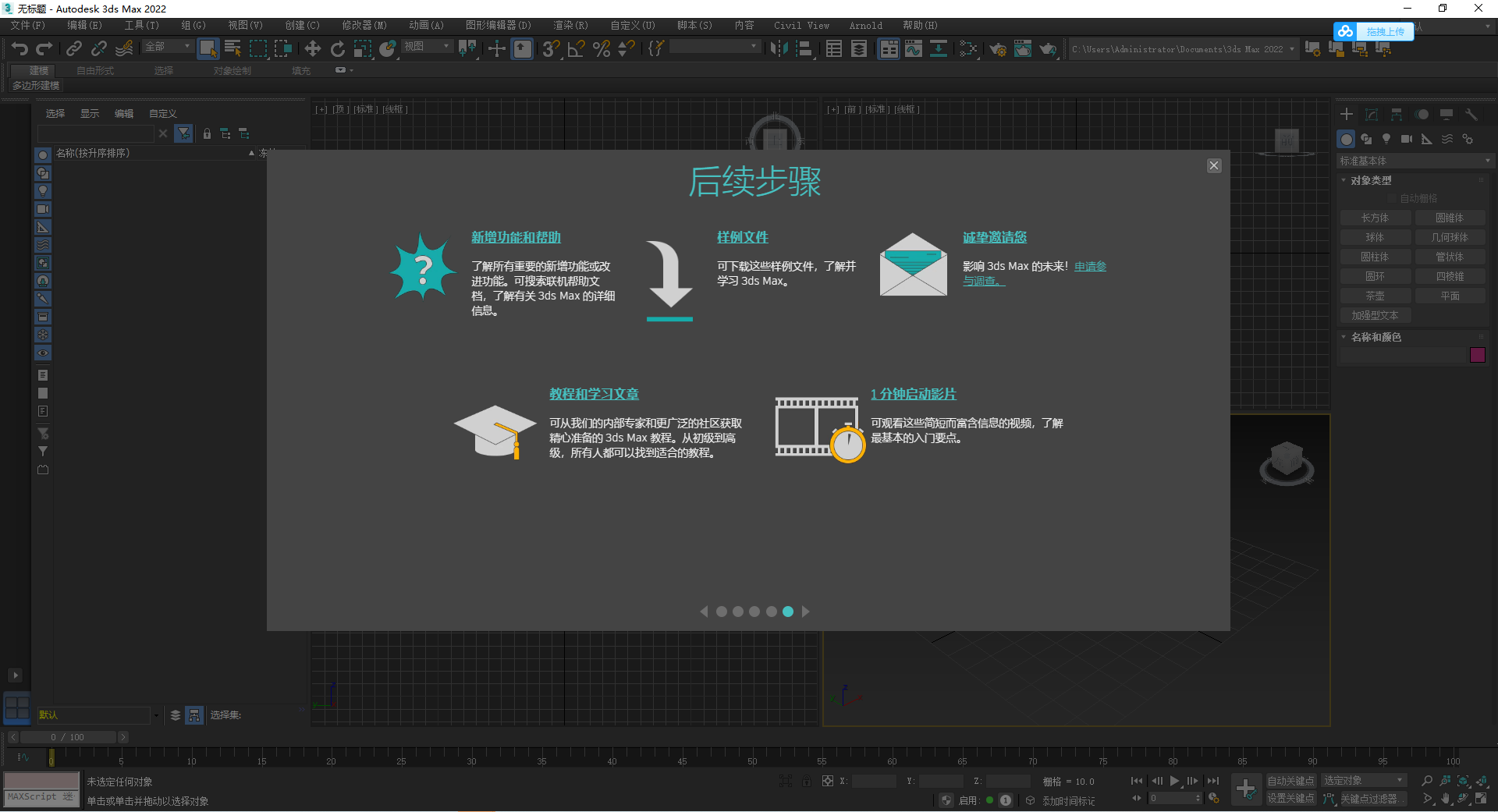Open the 选定对象 key filter dropdown

[x=1363, y=781]
